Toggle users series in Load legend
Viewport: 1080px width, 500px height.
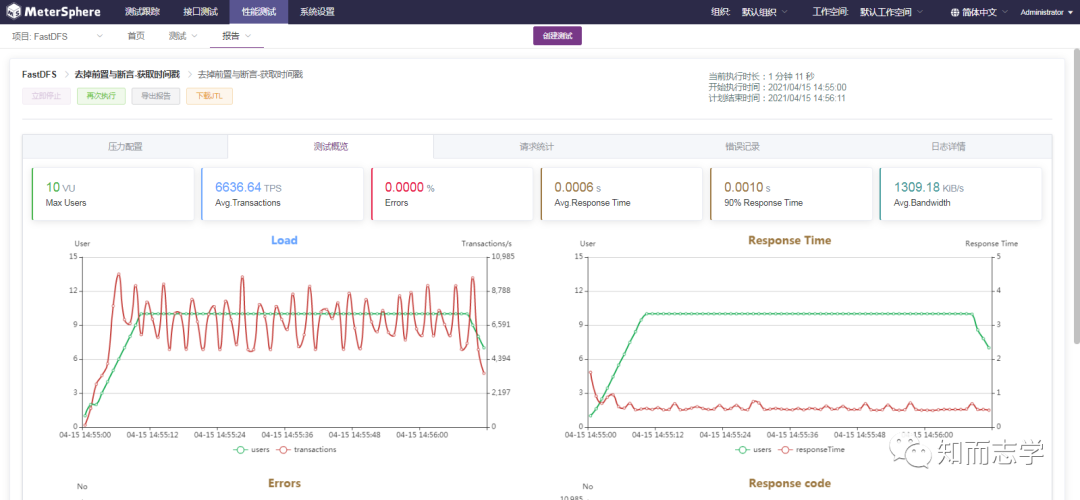(x=253, y=449)
